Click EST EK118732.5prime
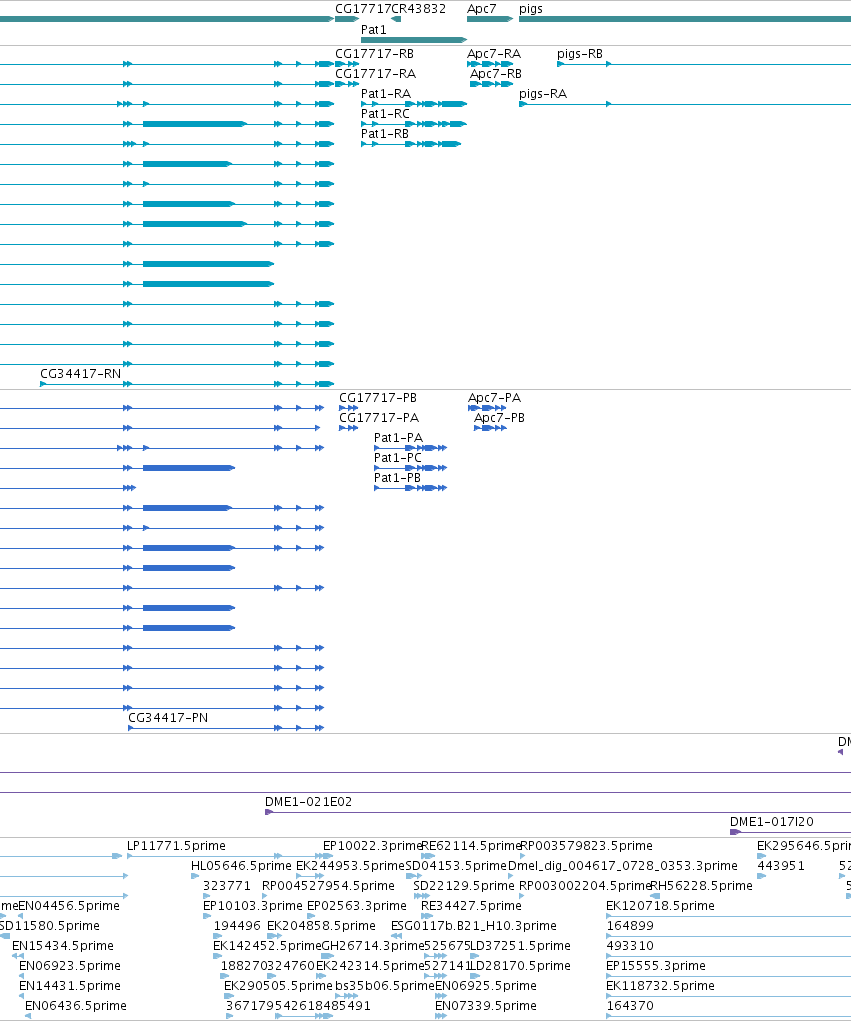The image size is (851, 1021). (x=660, y=986)
